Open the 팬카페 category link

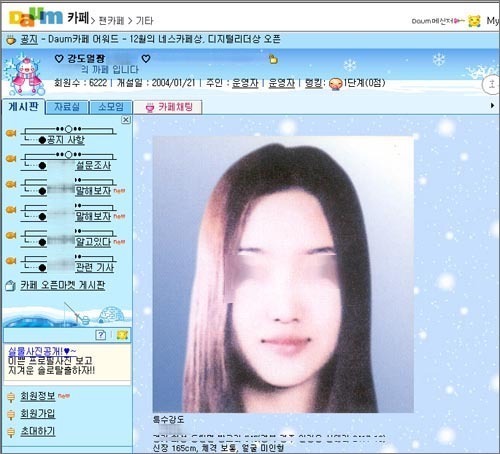coord(111,21)
